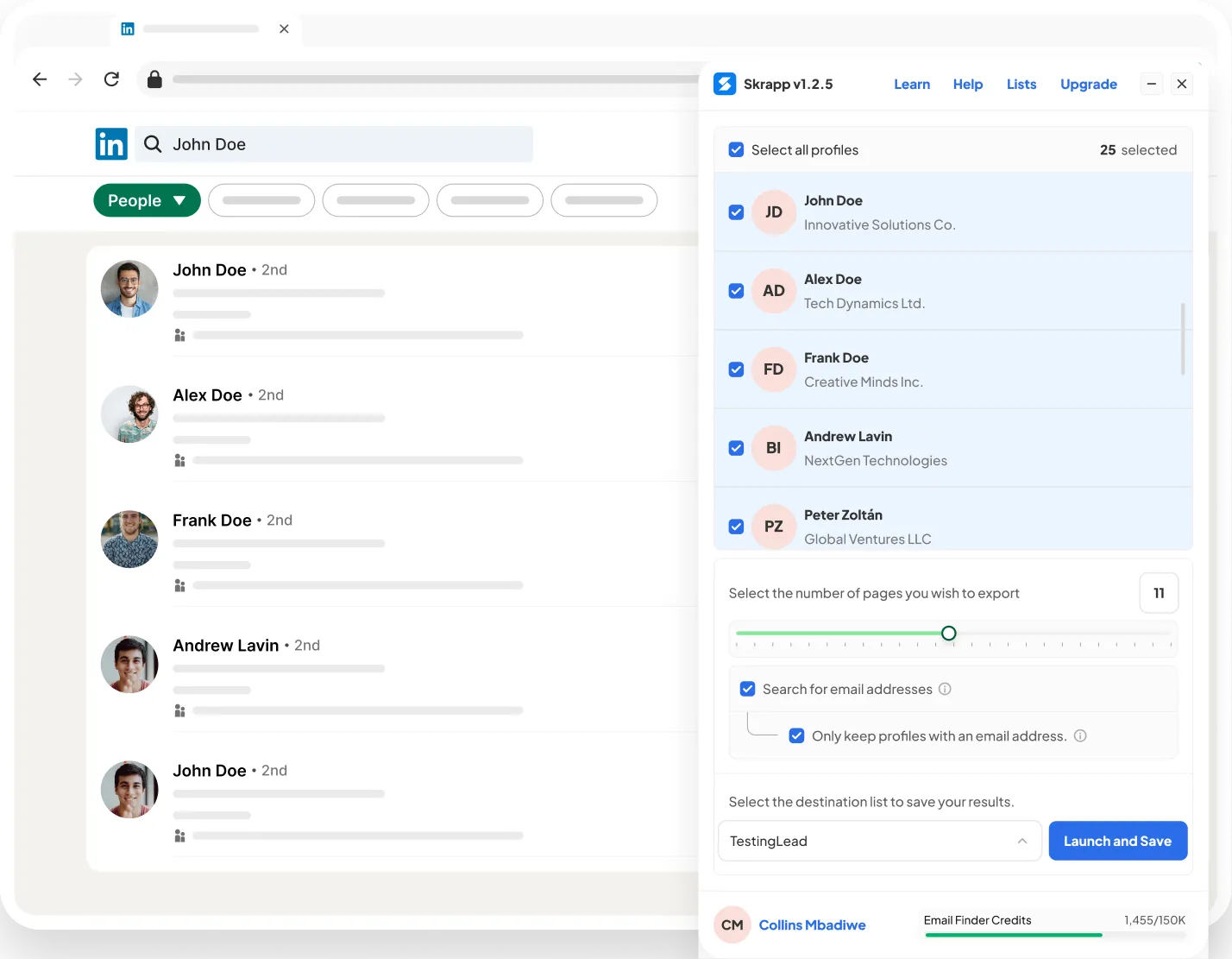Click company icon under last John Doe result
Image resolution: width=1232 pixels, height=959 pixels.
[x=179, y=836]
